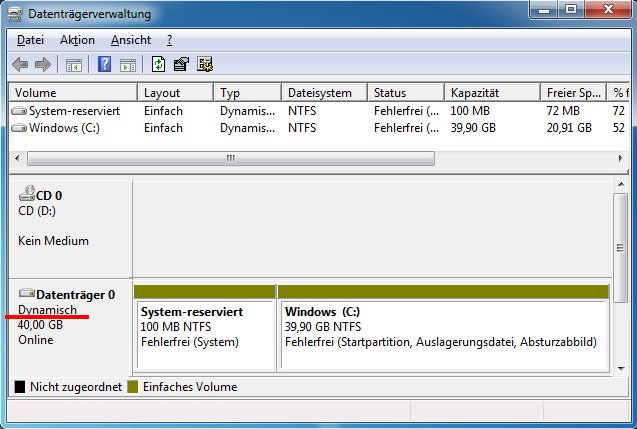Click the settings list toolbar icon
This screenshot has height=429, width=637.
(x=205, y=64)
